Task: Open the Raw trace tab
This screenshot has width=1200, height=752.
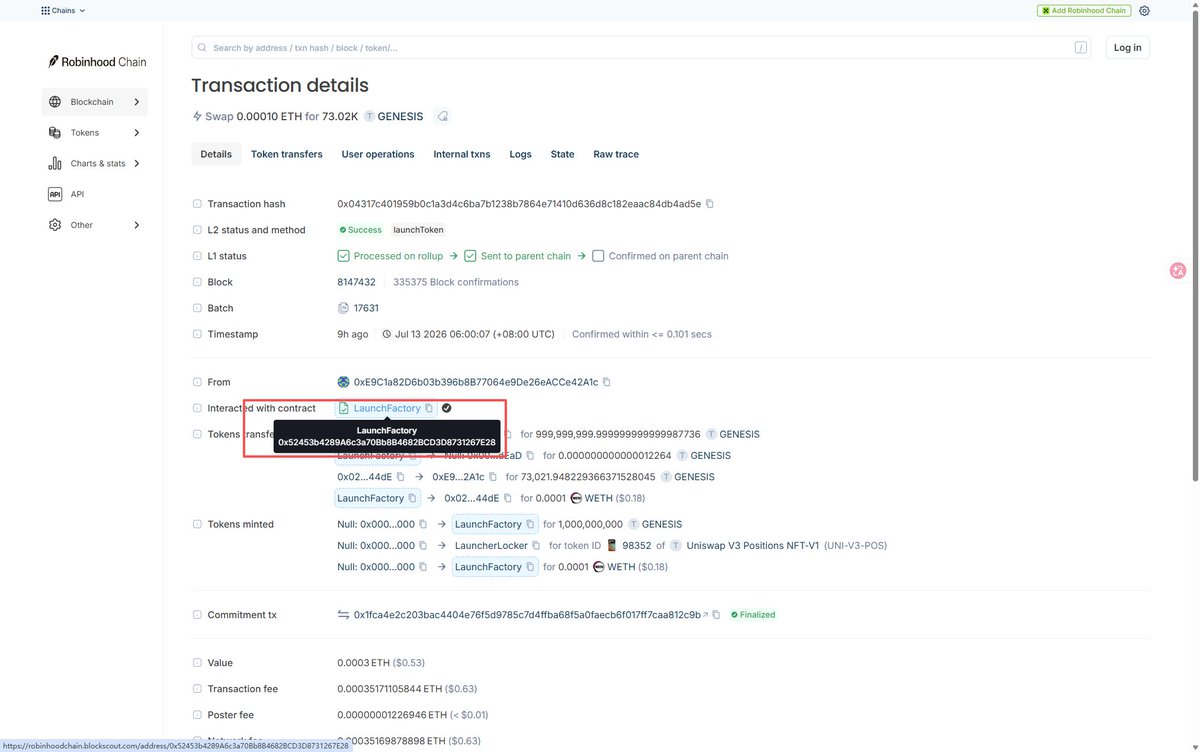Action: point(616,154)
